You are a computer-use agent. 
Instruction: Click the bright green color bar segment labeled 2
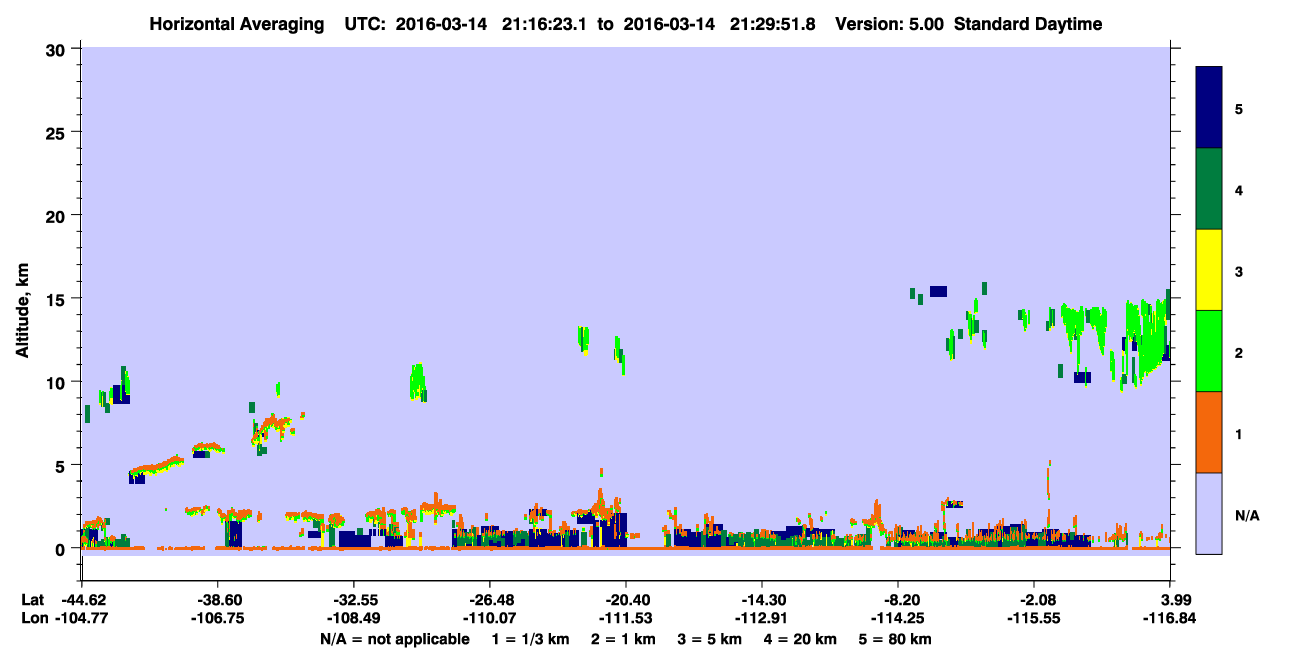[x=1209, y=351]
